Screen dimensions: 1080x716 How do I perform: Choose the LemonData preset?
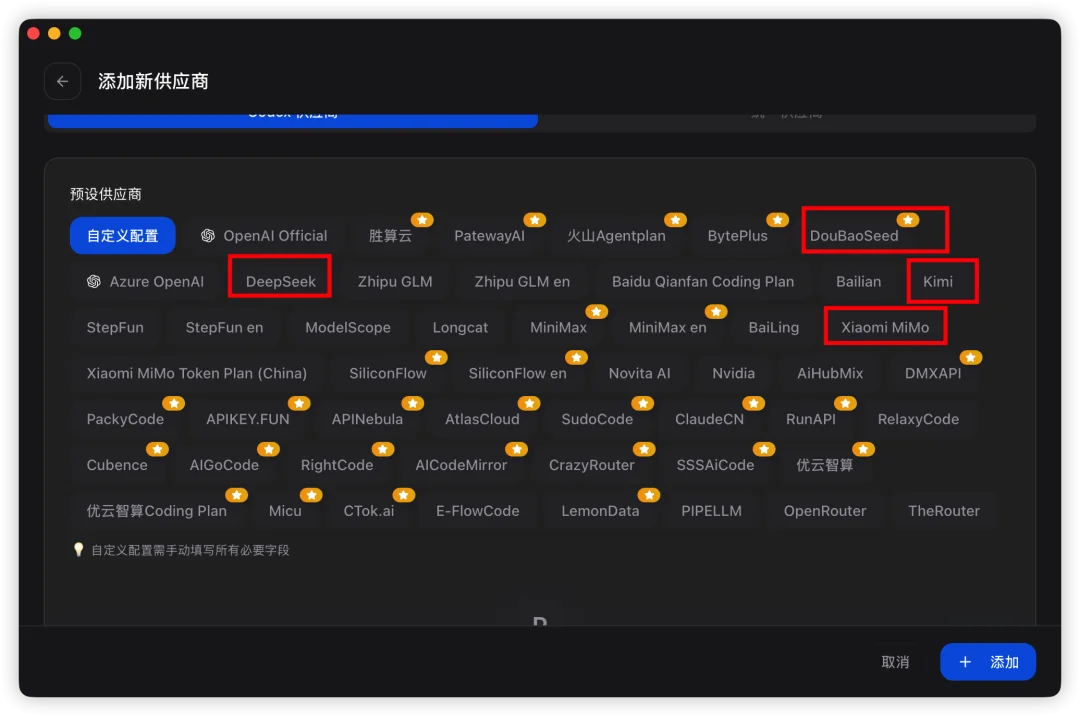tap(601, 511)
